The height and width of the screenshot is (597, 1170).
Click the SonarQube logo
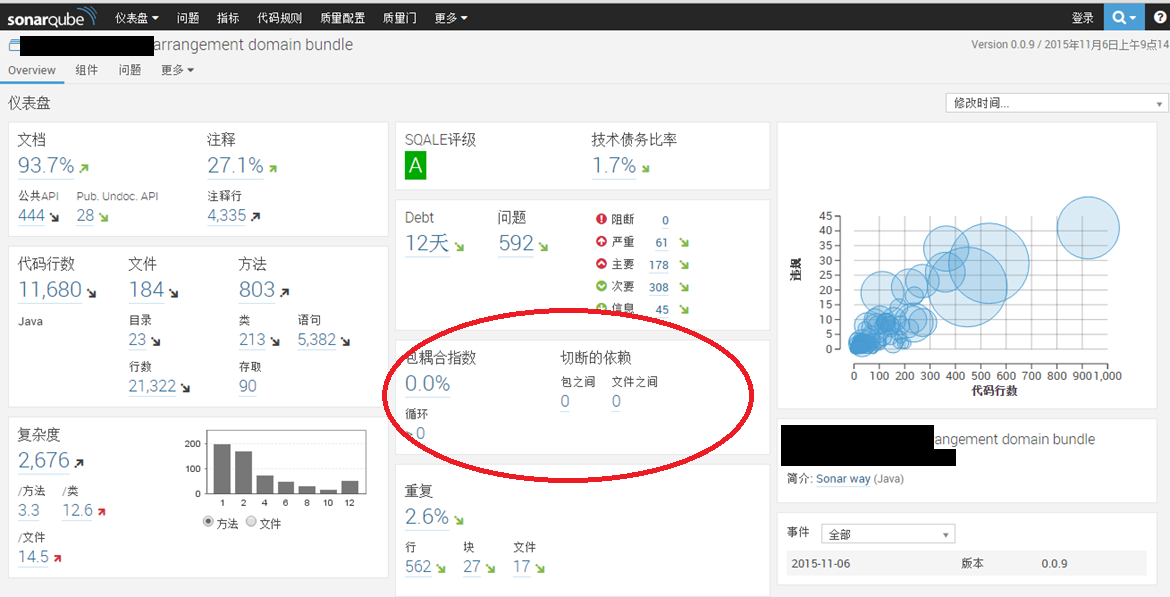point(52,17)
